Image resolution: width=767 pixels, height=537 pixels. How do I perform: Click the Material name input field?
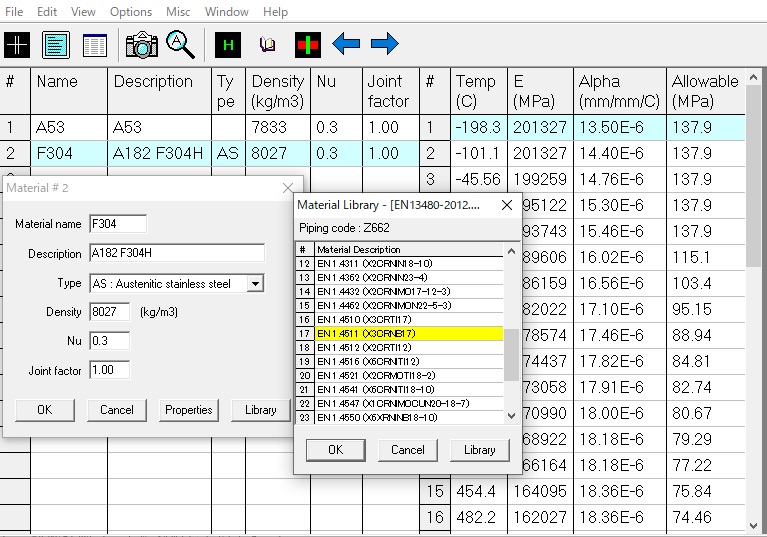click(118, 224)
